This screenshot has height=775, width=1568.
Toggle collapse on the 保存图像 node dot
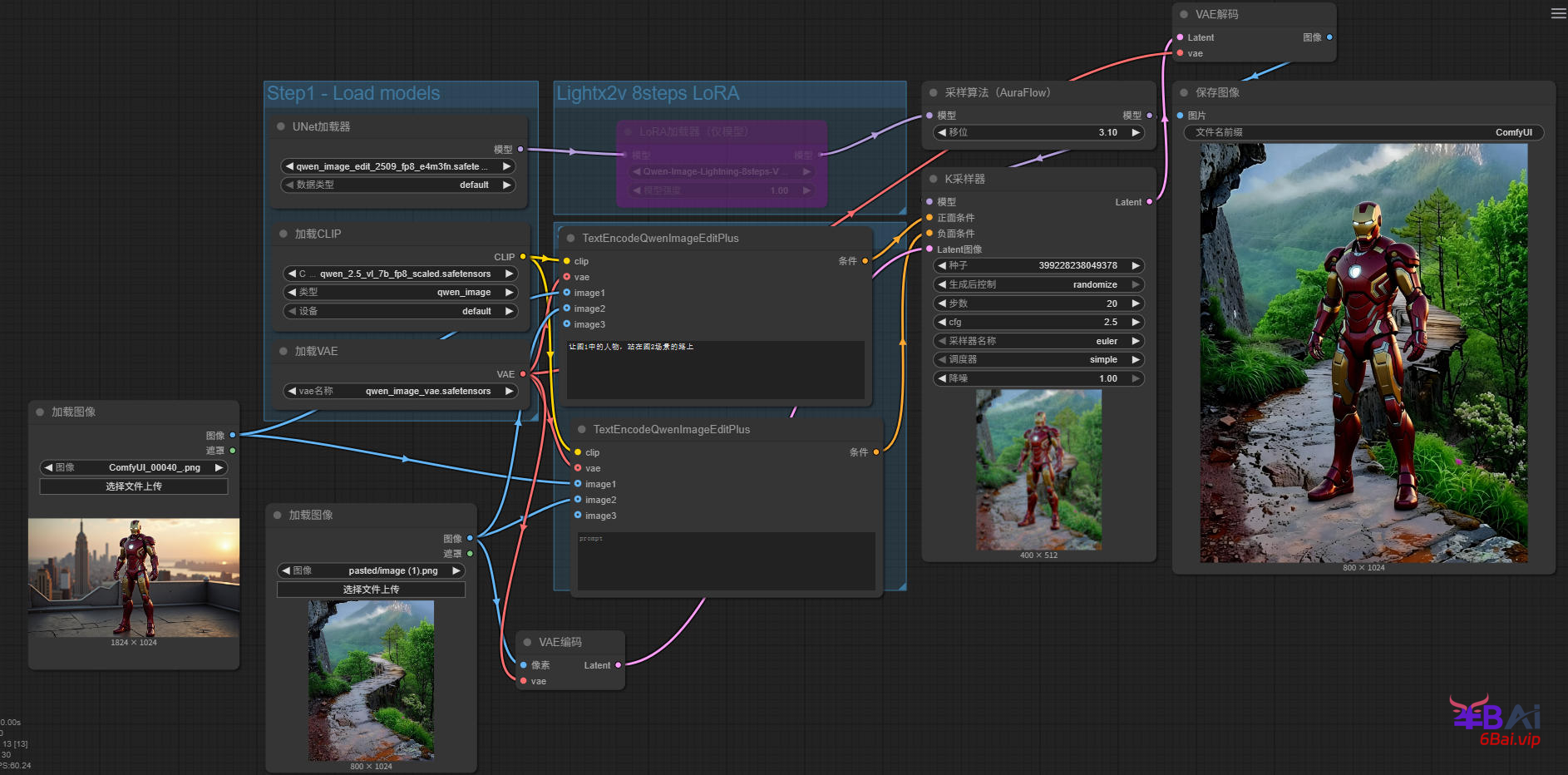pyautogui.click(x=1184, y=93)
